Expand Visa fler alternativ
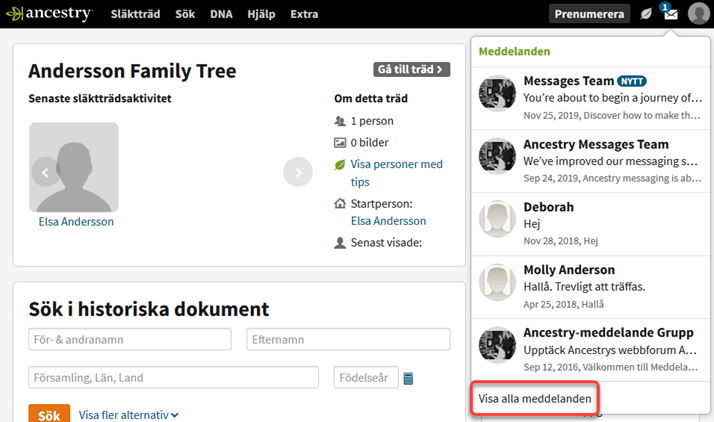Image resolution: width=714 pixels, height=422 pixels. click(x=128, y=415)
